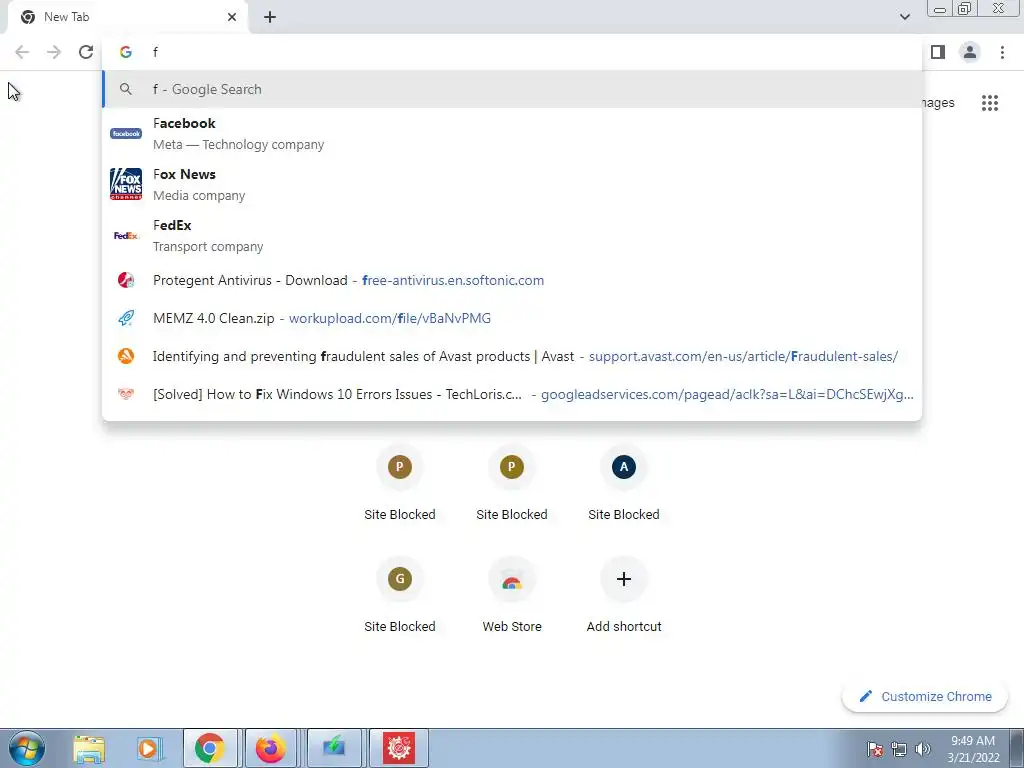Click the network tray icon

[899, 749]
